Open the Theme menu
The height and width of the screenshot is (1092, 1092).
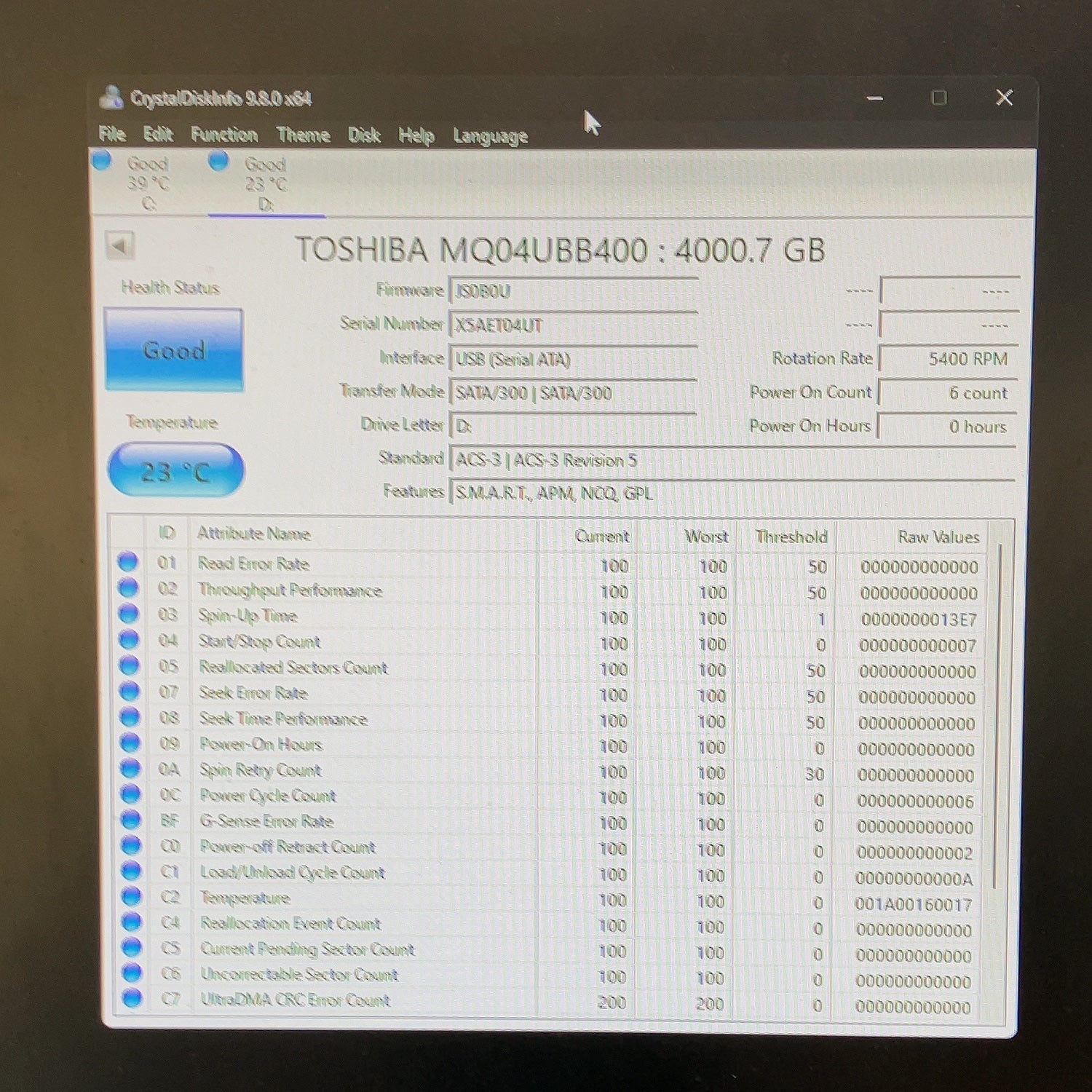coord(303,135)
